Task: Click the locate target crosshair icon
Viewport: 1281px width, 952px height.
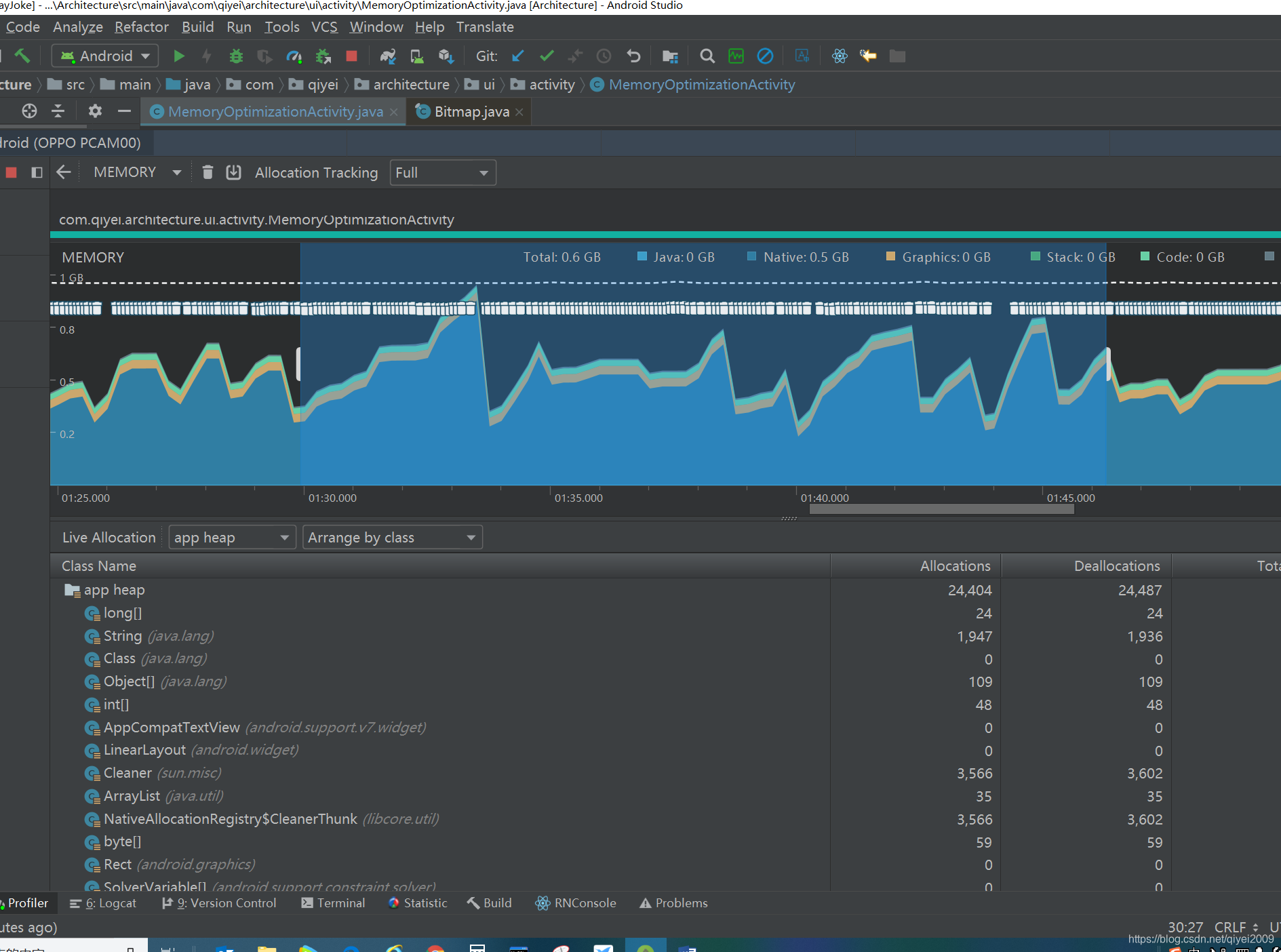Action: tap(29, 111)
